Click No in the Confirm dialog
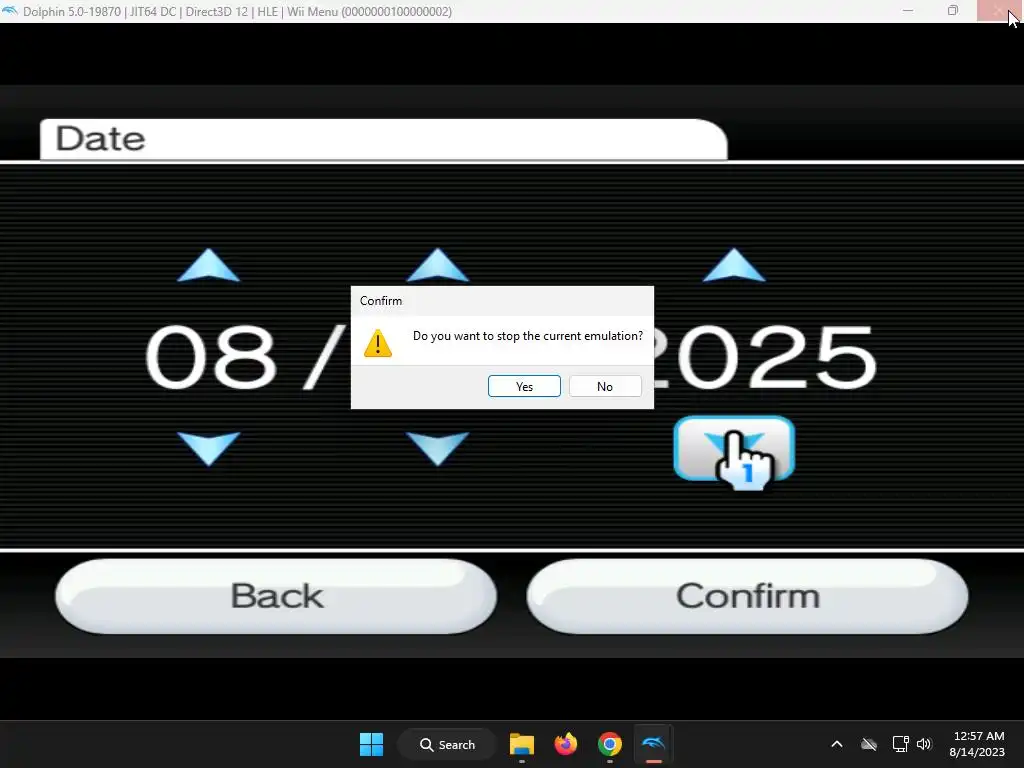 605,386
